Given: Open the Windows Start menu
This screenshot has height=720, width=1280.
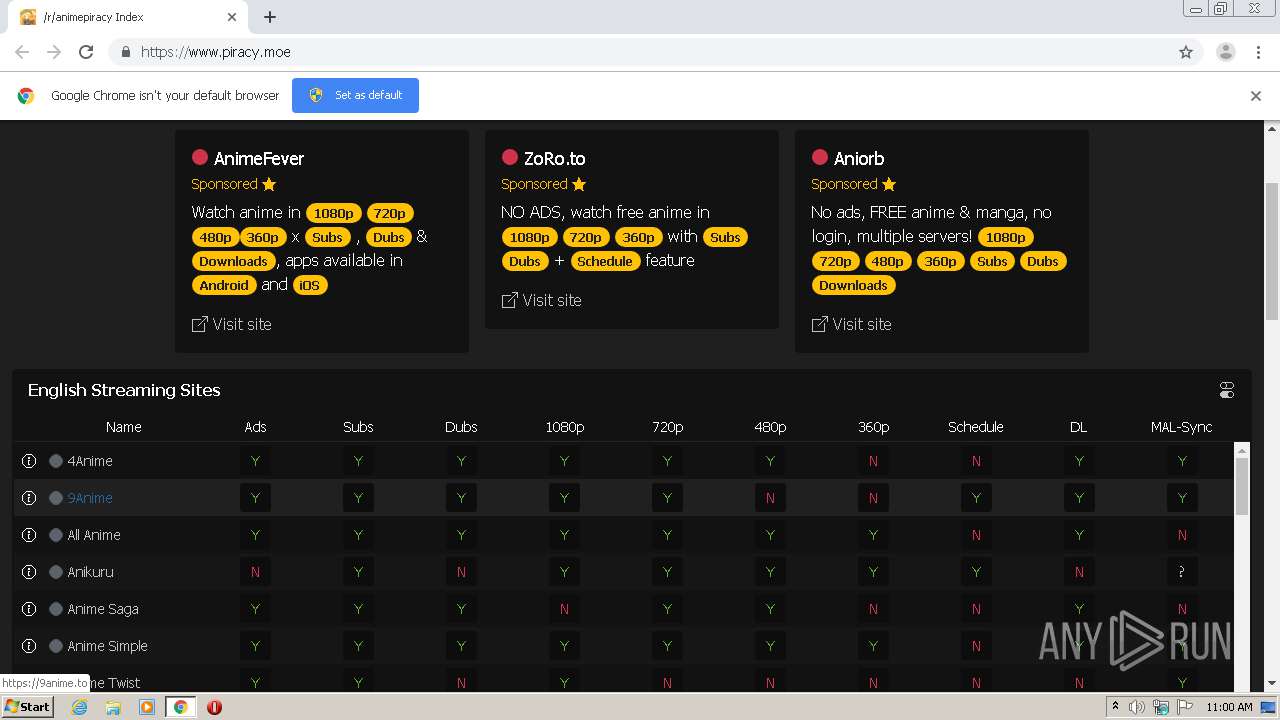Looking at the screenshot, I should click(27, 706).
